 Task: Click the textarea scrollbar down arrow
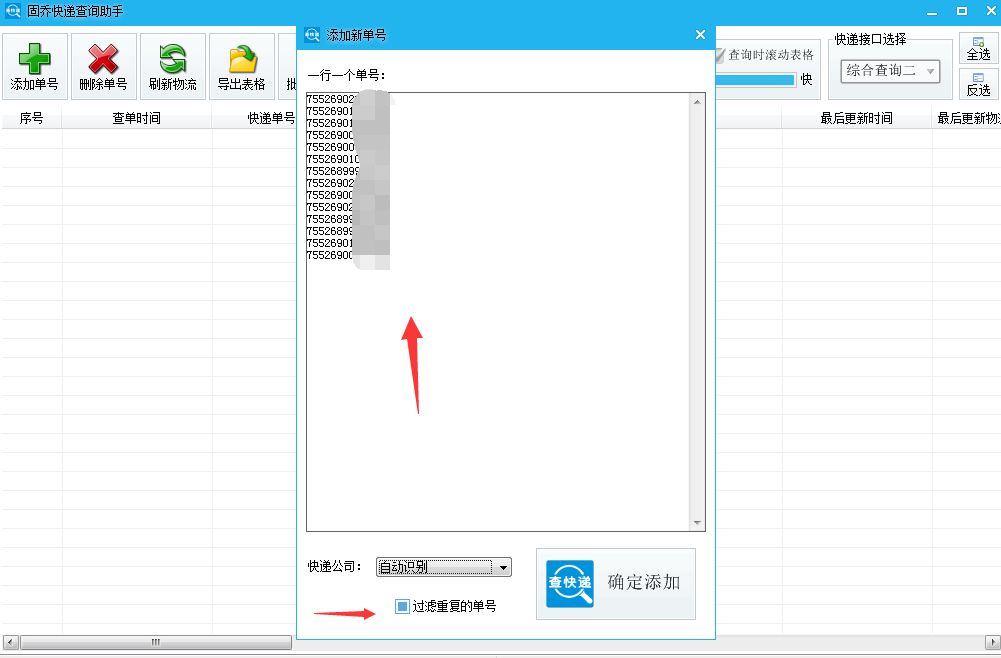click(696, 521)
